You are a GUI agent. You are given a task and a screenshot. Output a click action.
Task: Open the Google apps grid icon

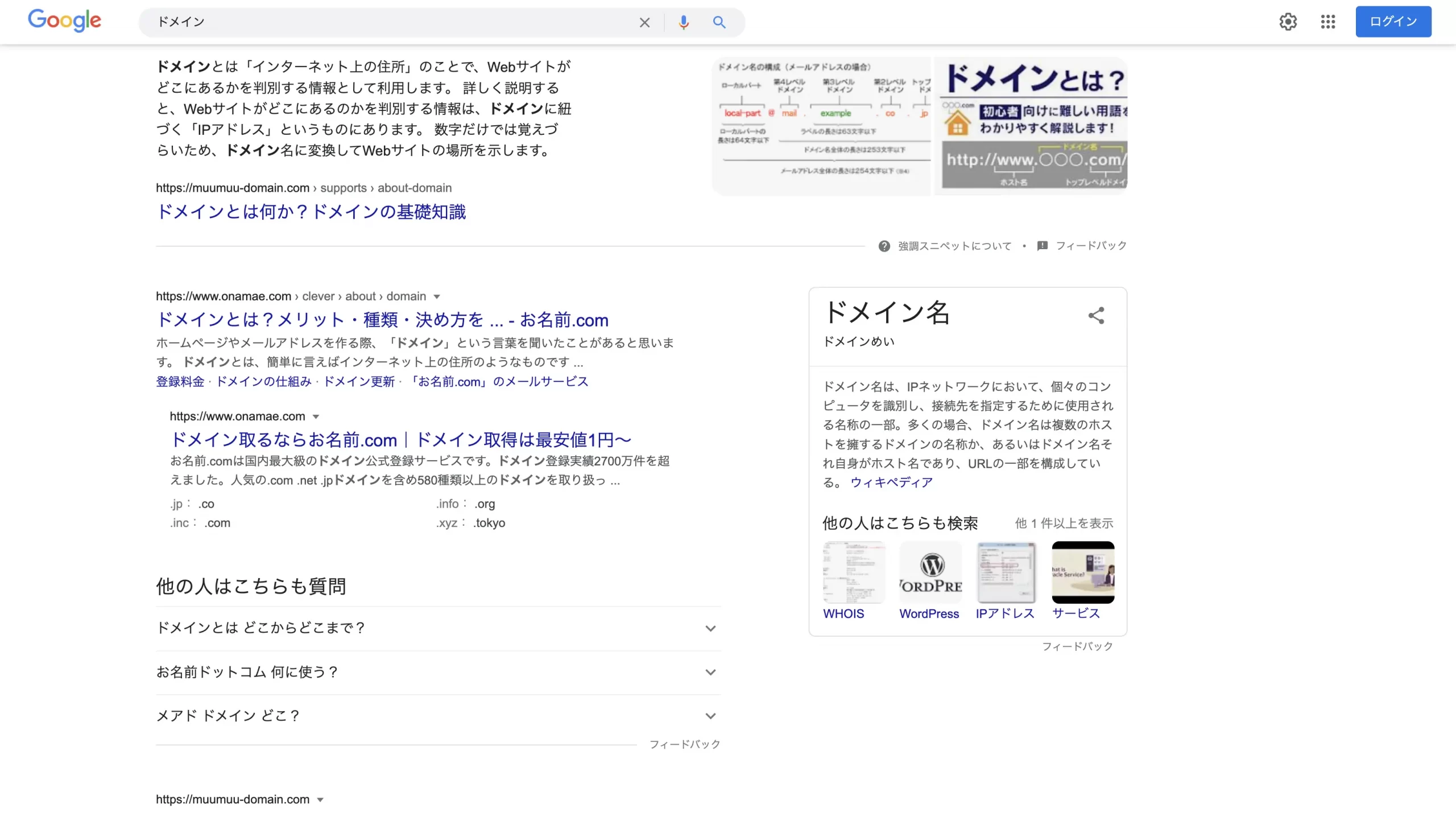tap(1328, 22)
